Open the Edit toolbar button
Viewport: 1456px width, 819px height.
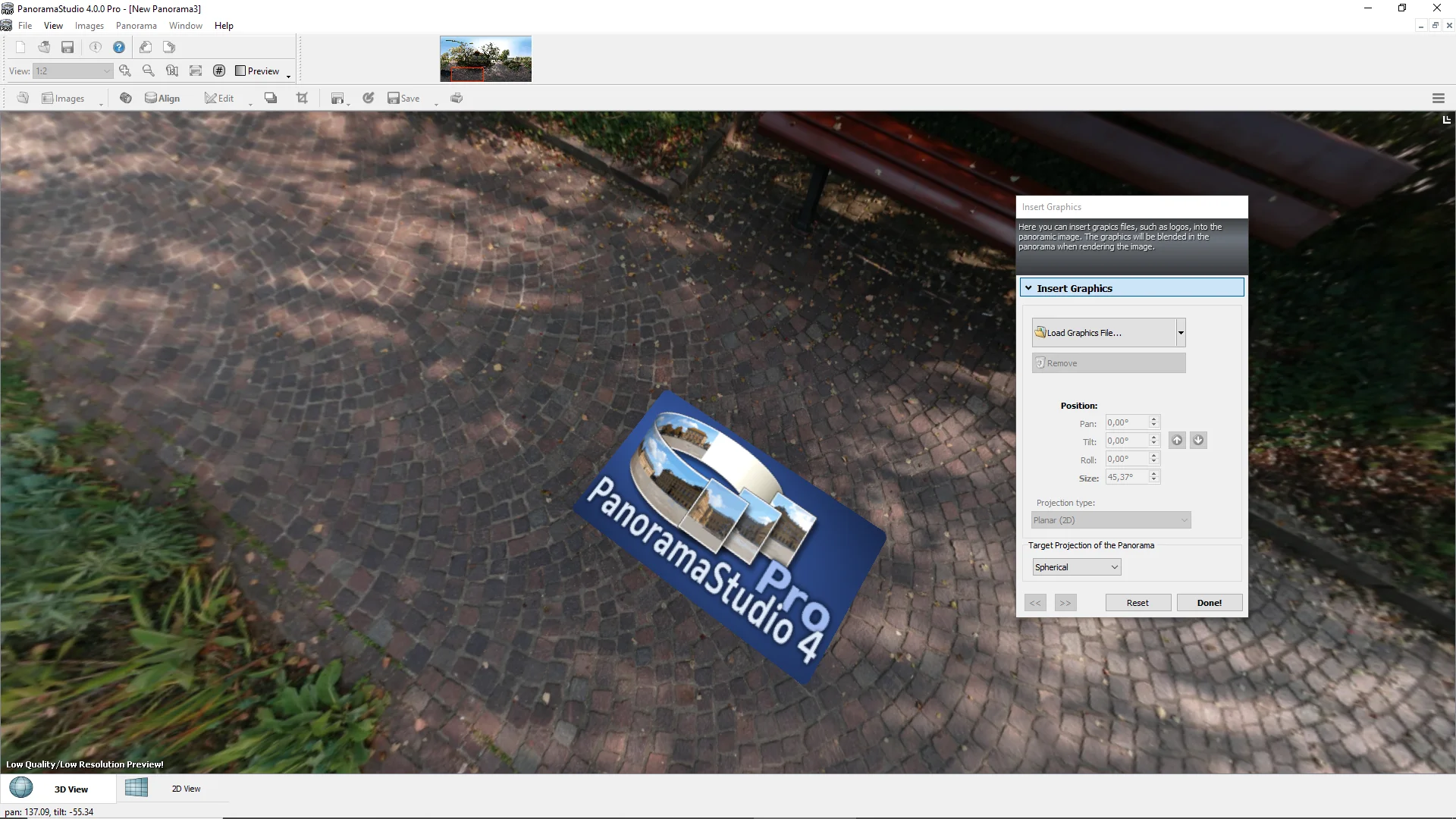[x=219, y=98]
